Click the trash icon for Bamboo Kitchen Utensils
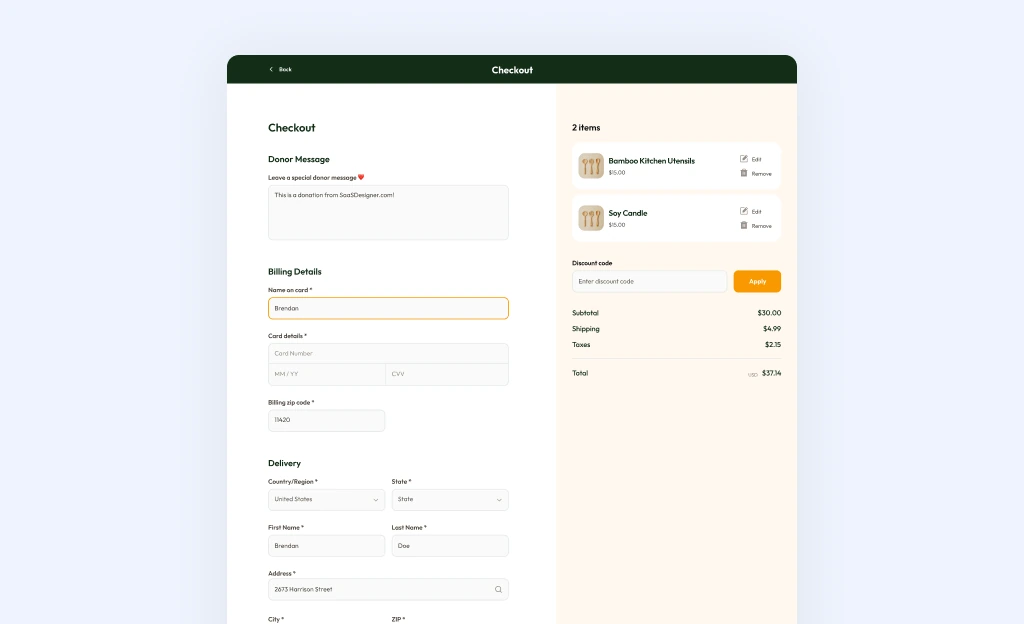The width and height of the screenshot is (1024, 624). pos(744,173)
